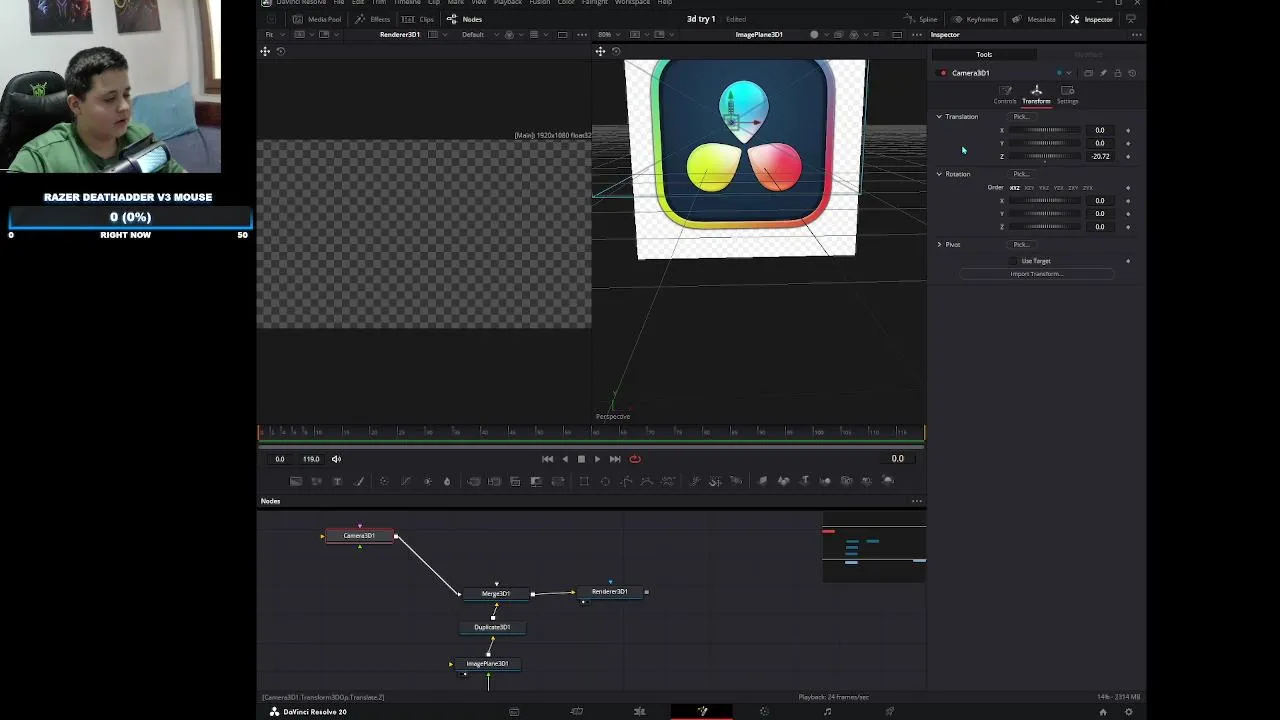
Task: Add an ImagePlane3D node from toolbar
Action: (763, 481)
